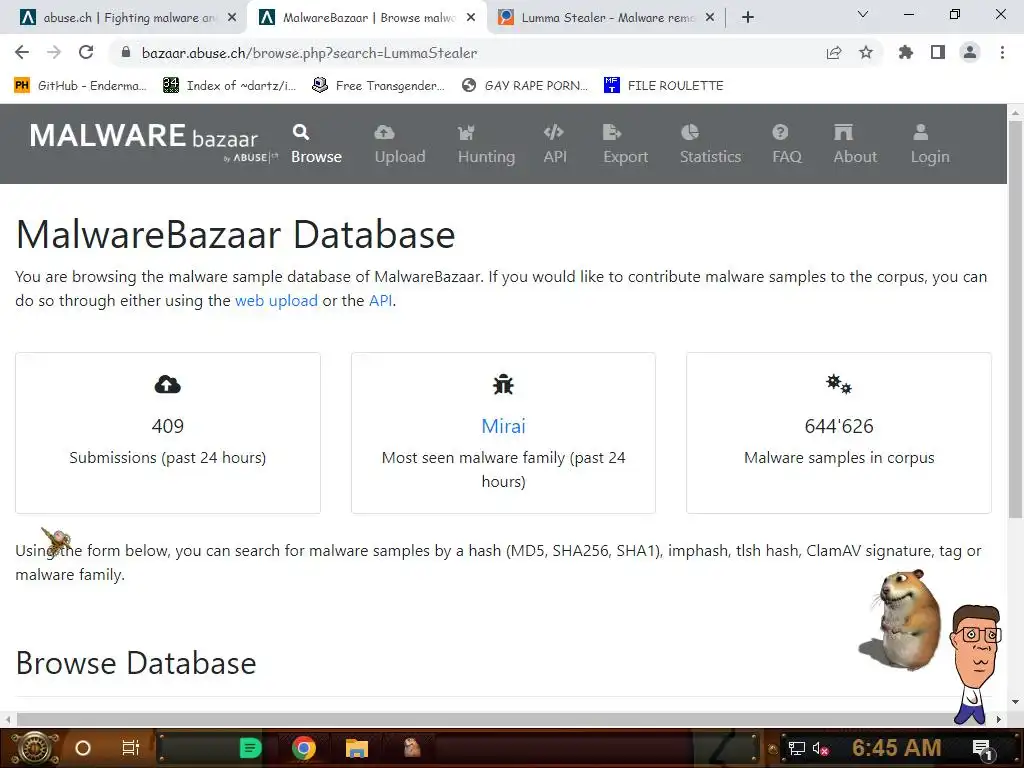Screen dimensions: 1024x768
Task: Open the Mirai malware family link
Action: pos(504,426)
